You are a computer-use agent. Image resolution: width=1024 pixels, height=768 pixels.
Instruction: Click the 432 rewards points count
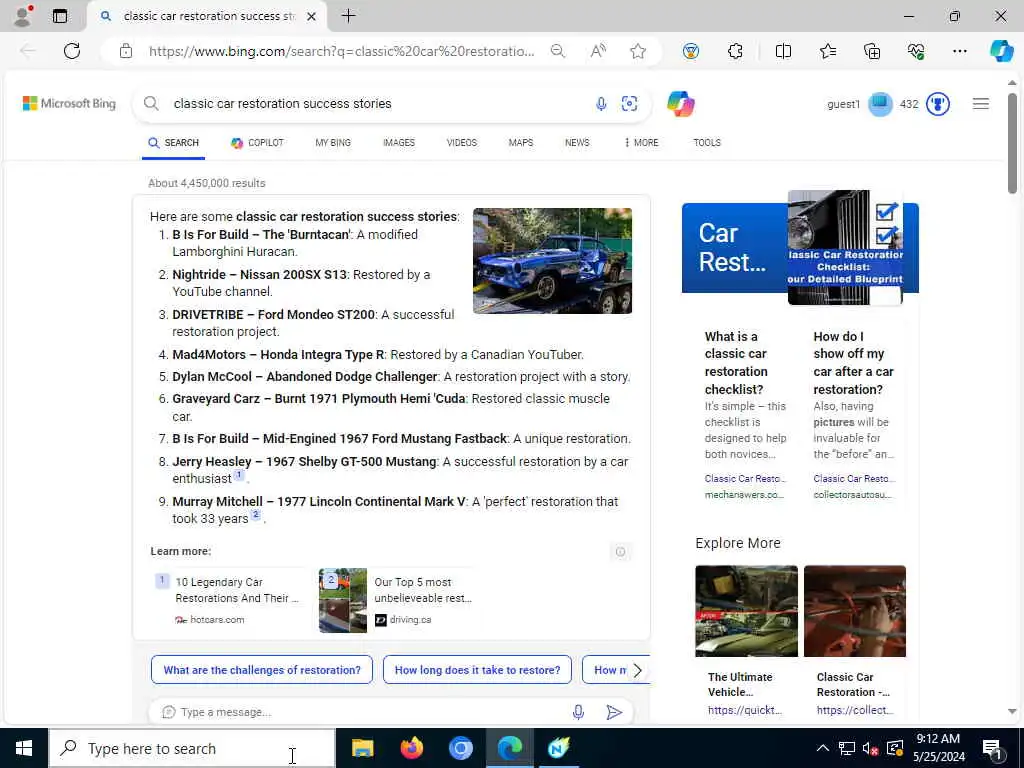pos(909,104)
